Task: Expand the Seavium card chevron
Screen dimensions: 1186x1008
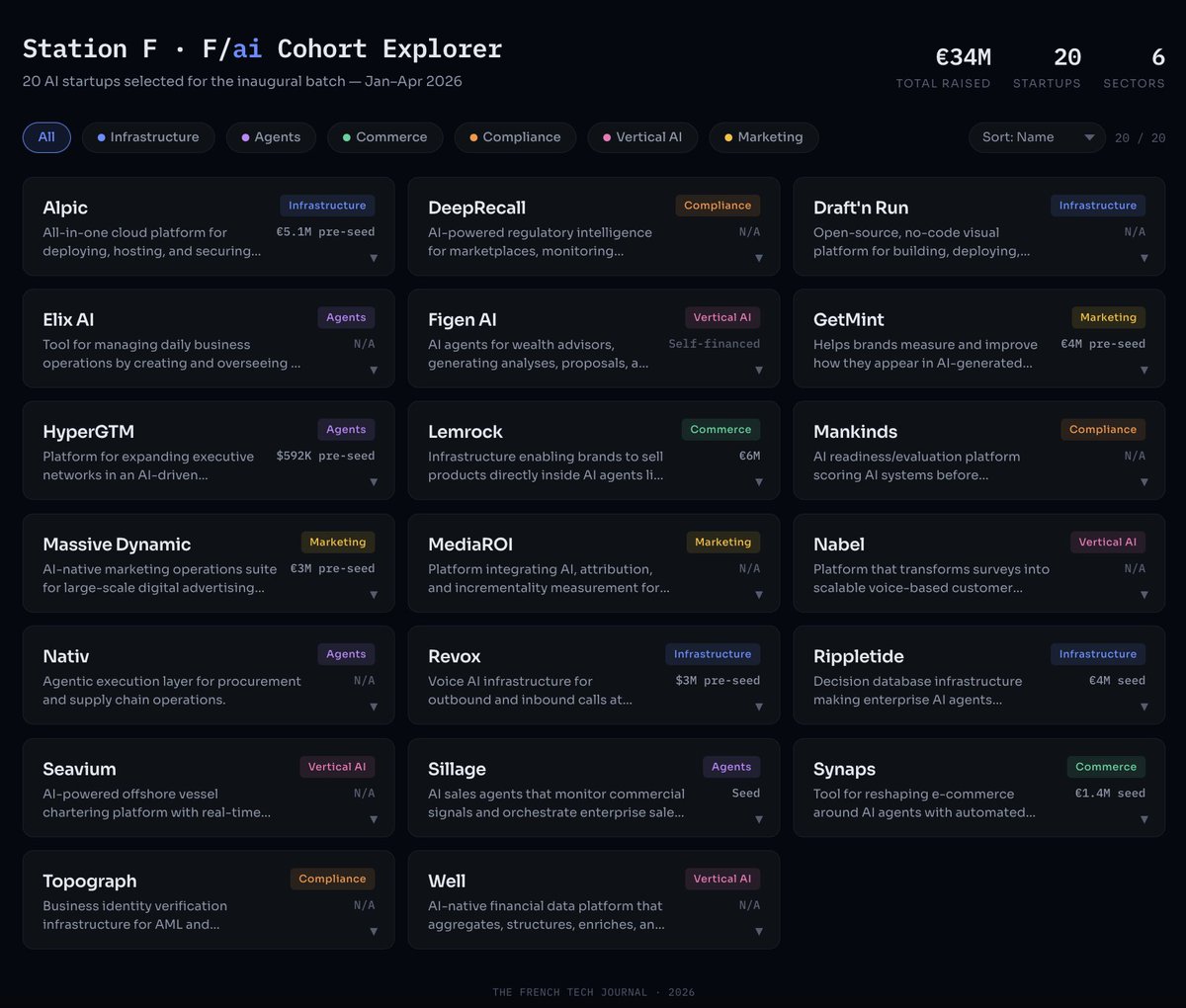Action: 374,819
